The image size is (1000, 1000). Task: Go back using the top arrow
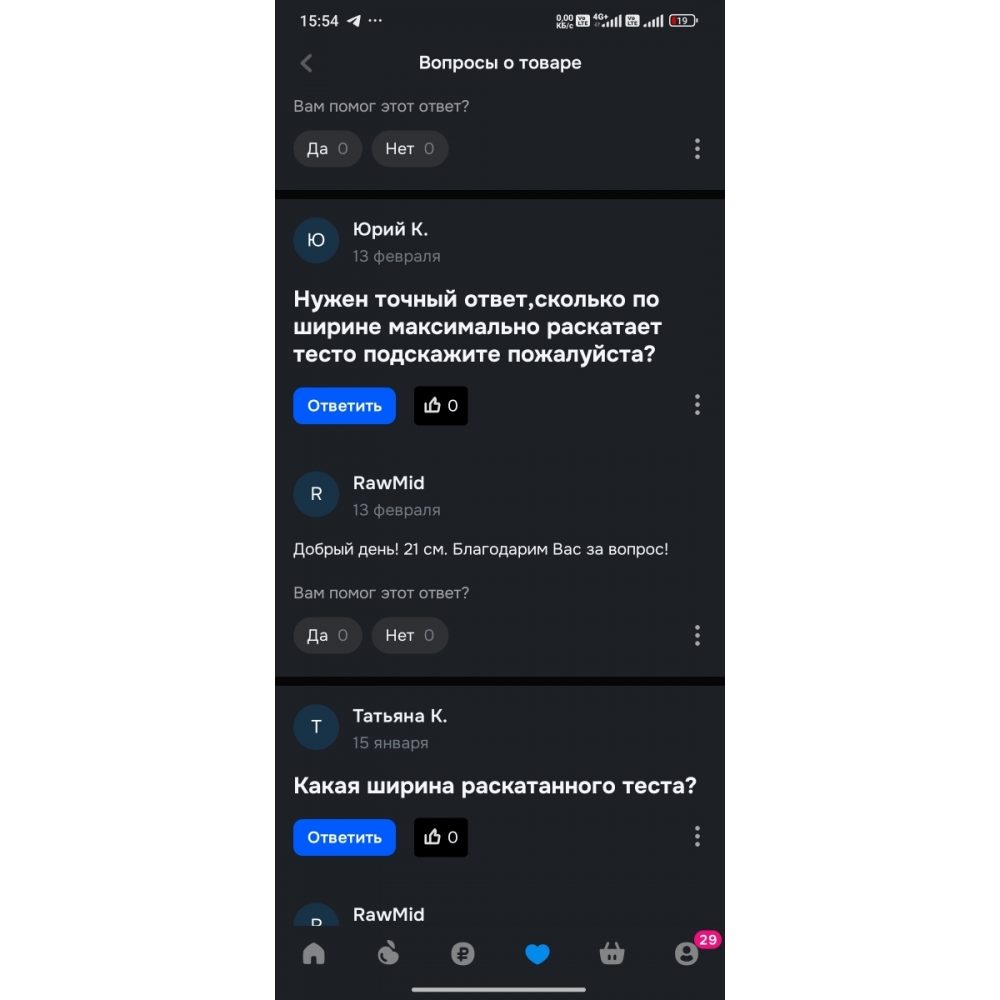click(306, 63)
